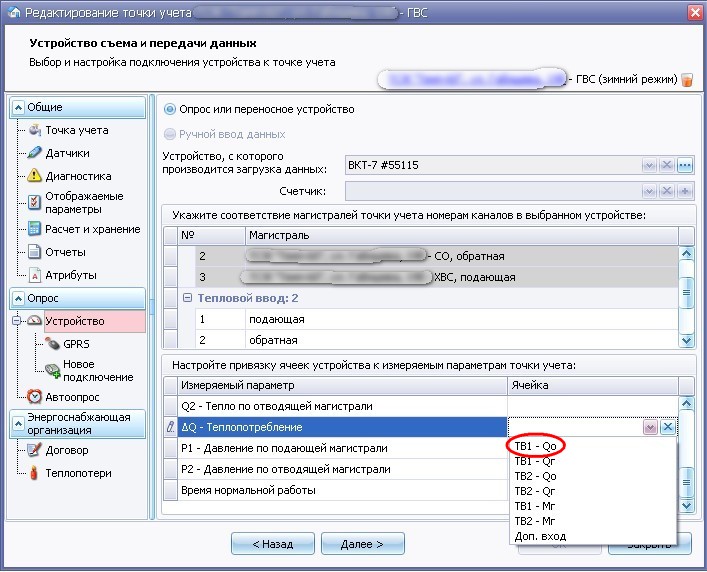Clear the Счетчик field
This screenshot has height=572, width=707.
(666, 191)
